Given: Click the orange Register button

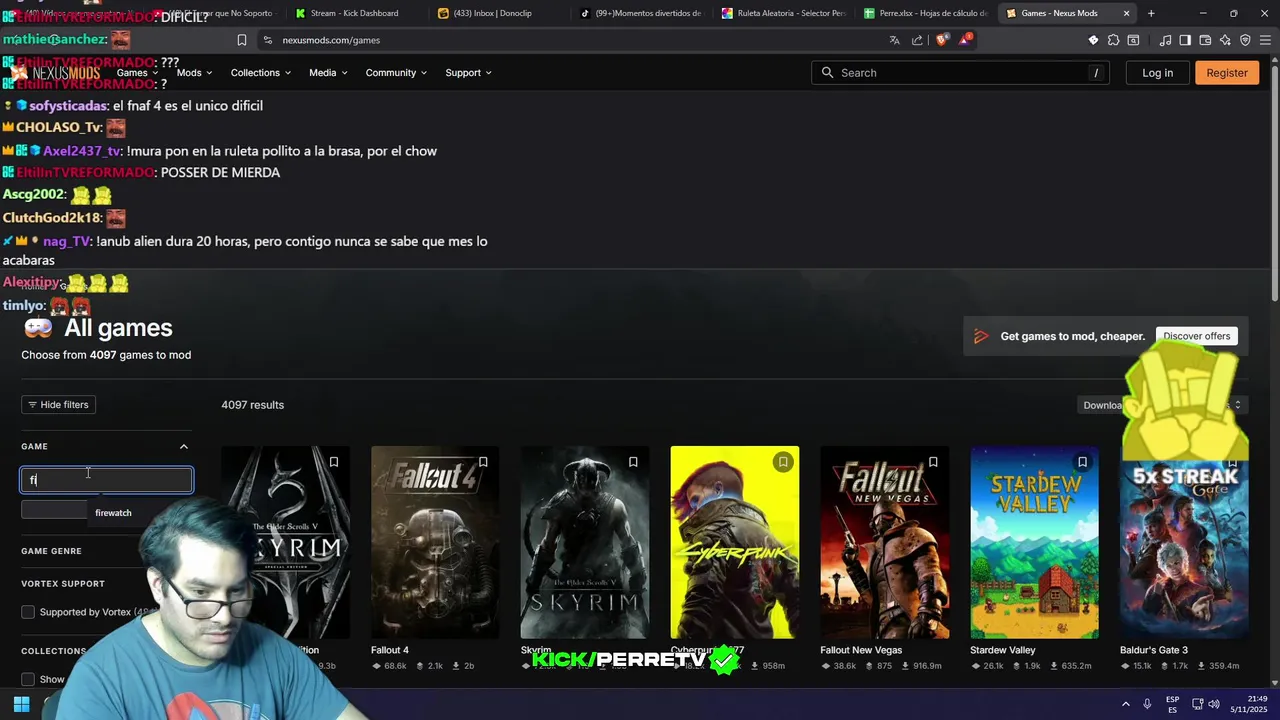Looking at the screenshot, I should pyautogui.click(x=1227, y=72).
